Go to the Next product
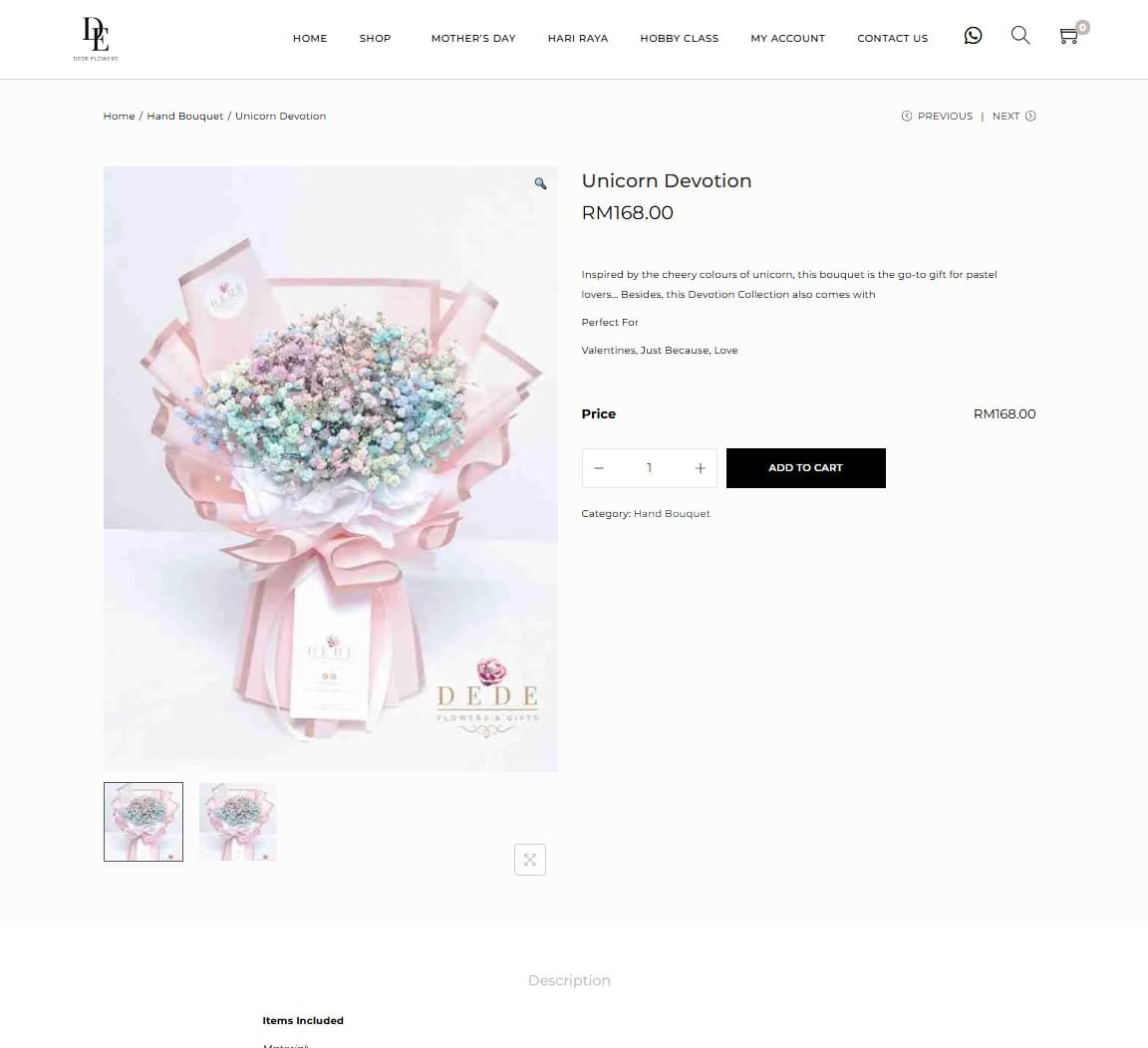This screenshot has height=1048, width=1148. [1014, 116]
